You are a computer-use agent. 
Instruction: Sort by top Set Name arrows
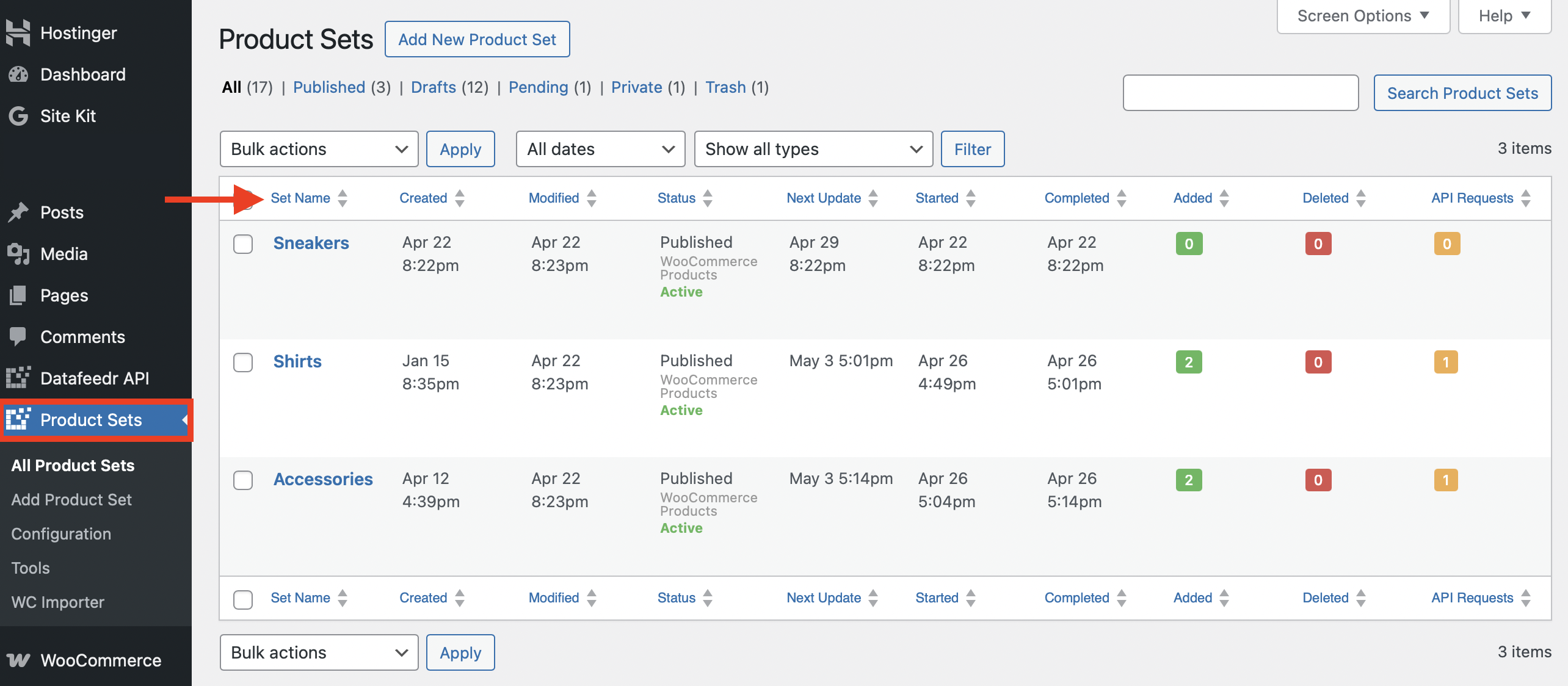tap(343, 198)
